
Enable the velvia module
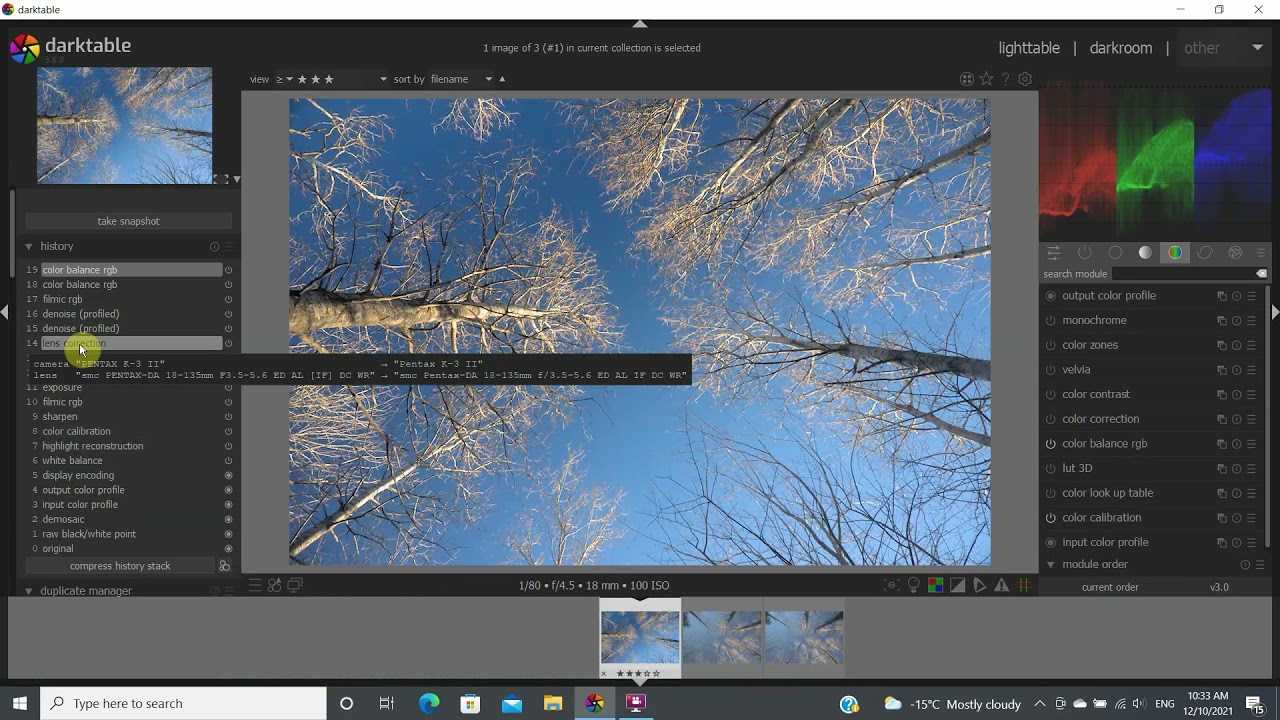pyautogui.click(x=1050, y=370)
